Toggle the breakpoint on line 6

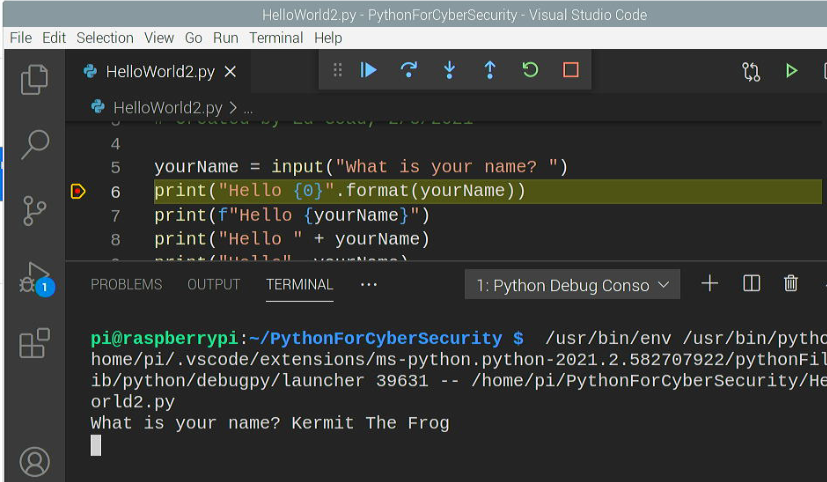tap(78, 191)
